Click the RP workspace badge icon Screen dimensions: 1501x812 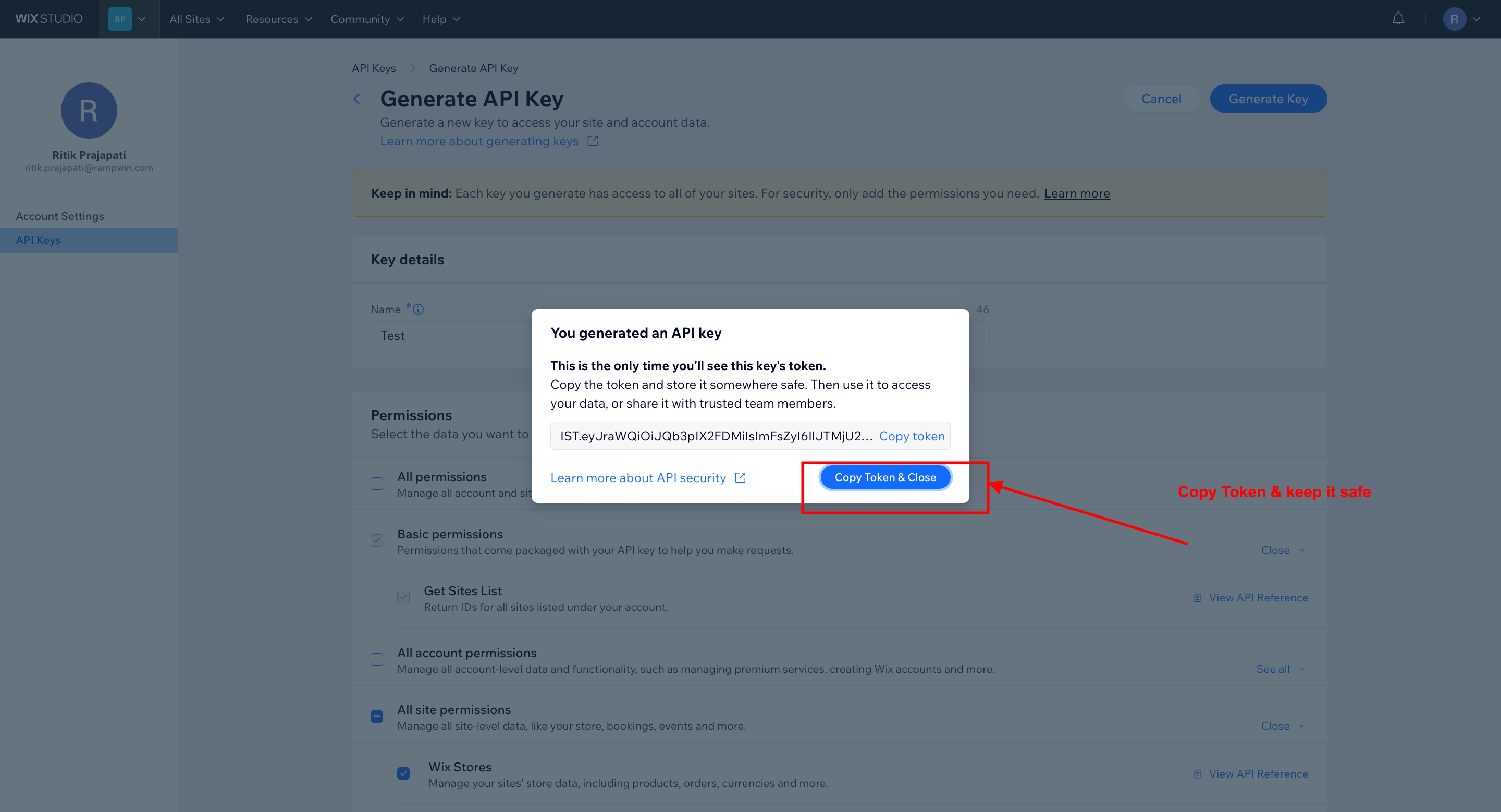point(120,19)
